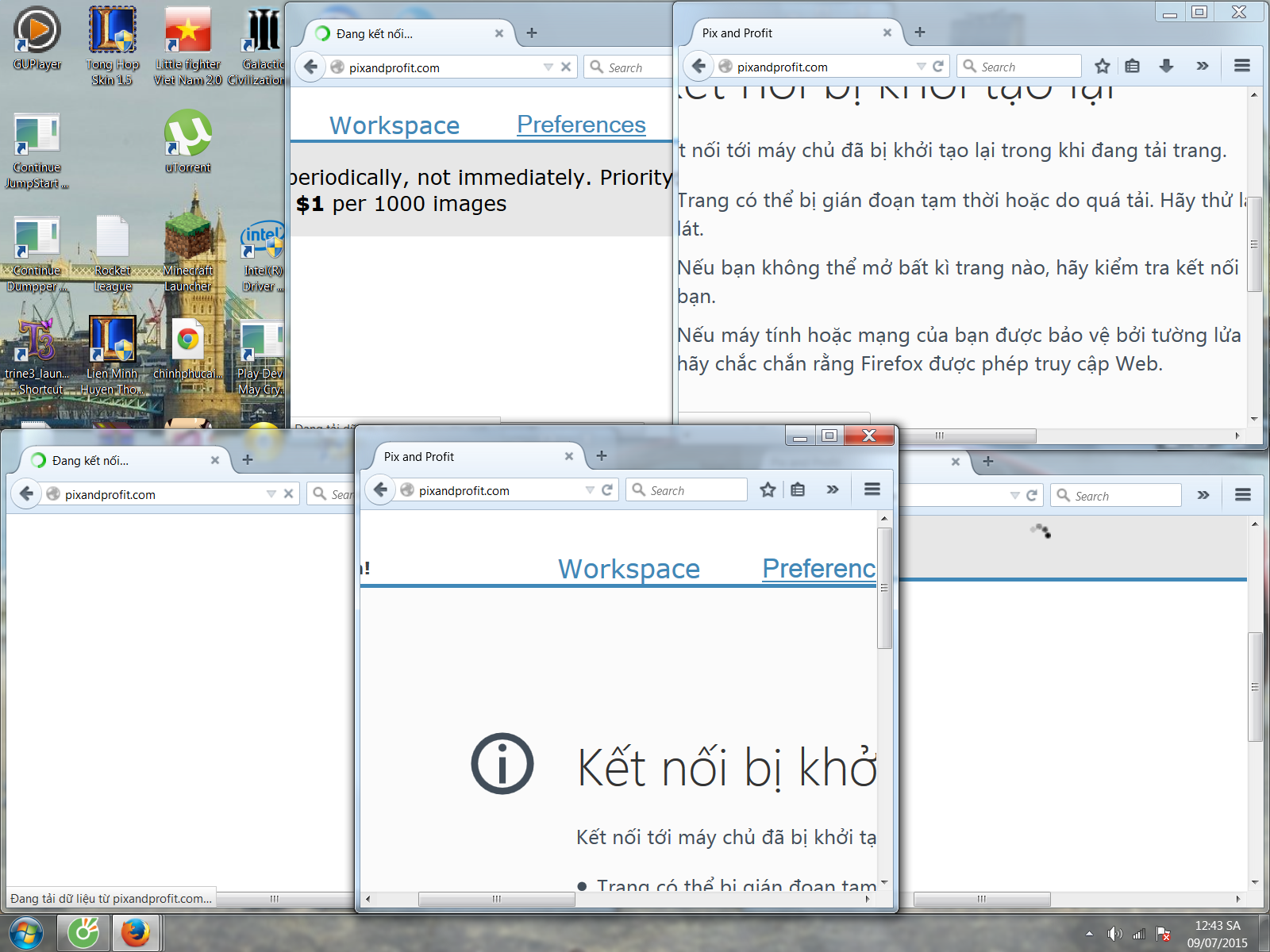Go back in the top-left Firefox window
Viewport: 1270px width, 952px height.
coord(311,67)
